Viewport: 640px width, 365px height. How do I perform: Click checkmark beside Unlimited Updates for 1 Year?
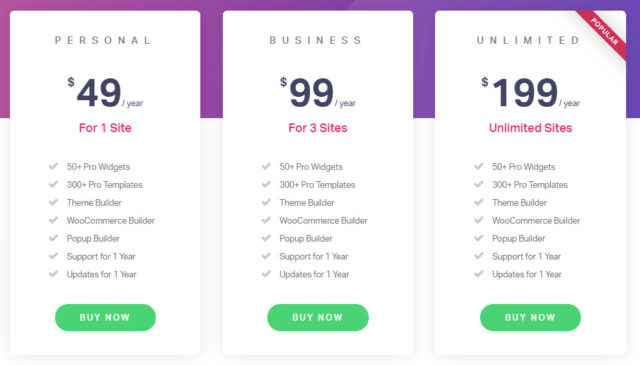click(479, 274)
